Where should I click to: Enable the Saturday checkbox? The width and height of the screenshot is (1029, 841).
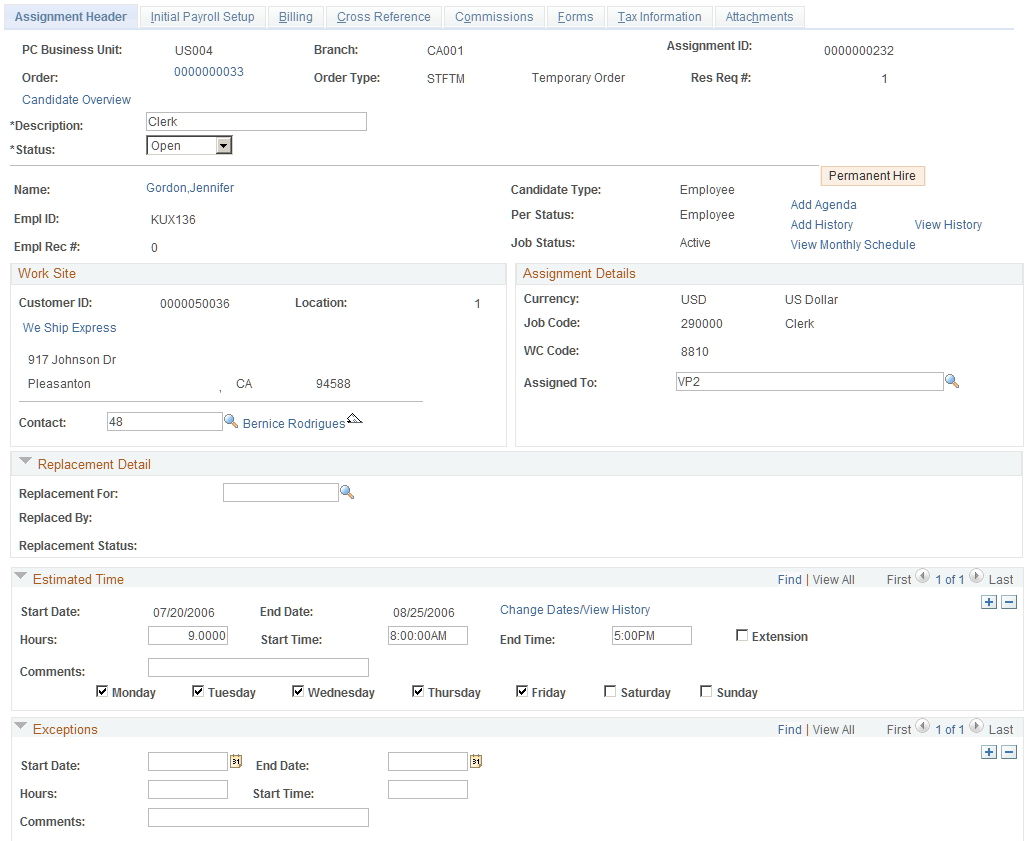[610, 691]
